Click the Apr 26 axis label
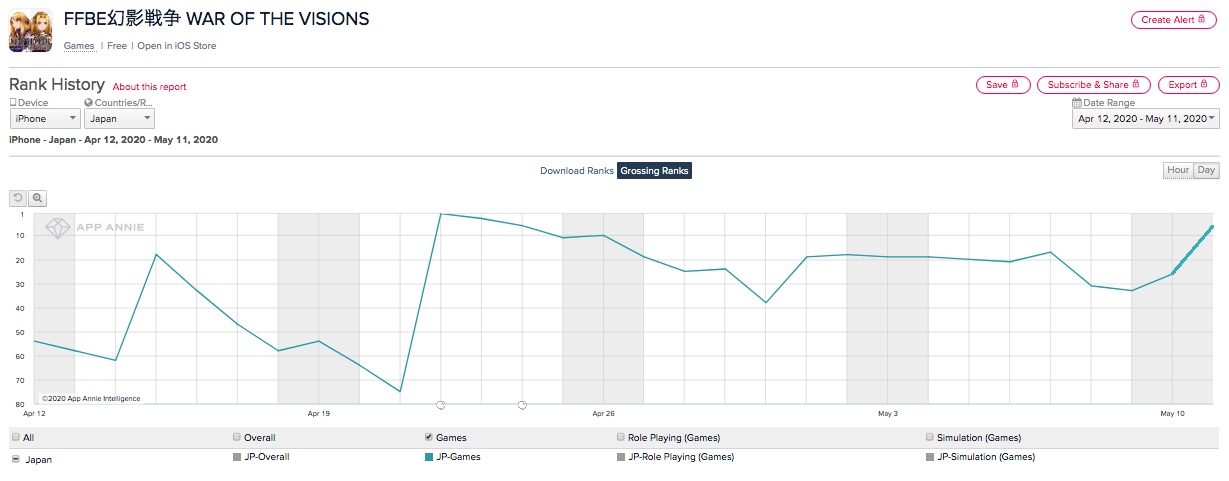This screenshot has height=481, width=1229. tap(602, 413)
